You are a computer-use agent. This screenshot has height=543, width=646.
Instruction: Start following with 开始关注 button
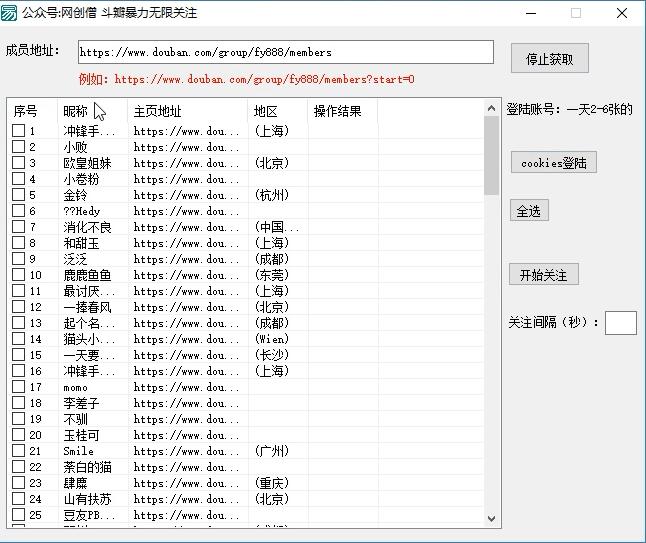pyautogui.click(x=544, y=274)
